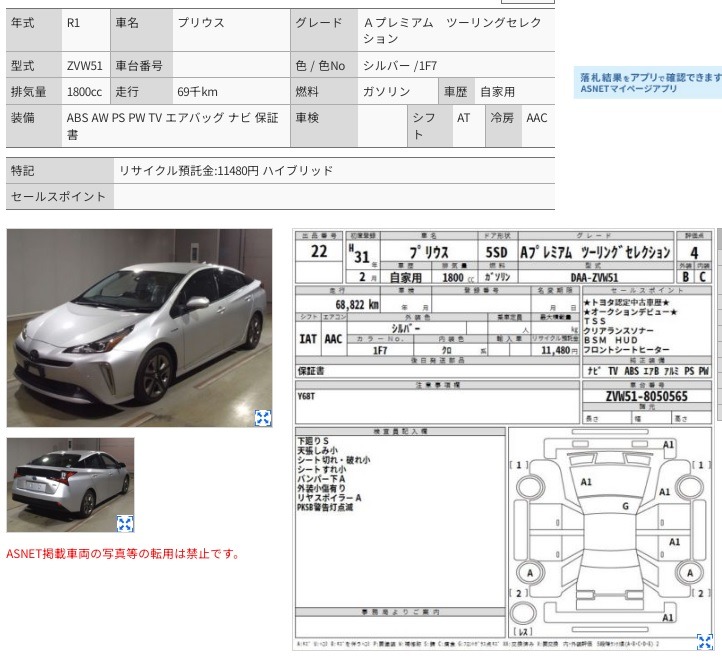The height and width of the screenshot is (661, 722).
Task: Click the empty セールスポイント value row
Action: 333,197
